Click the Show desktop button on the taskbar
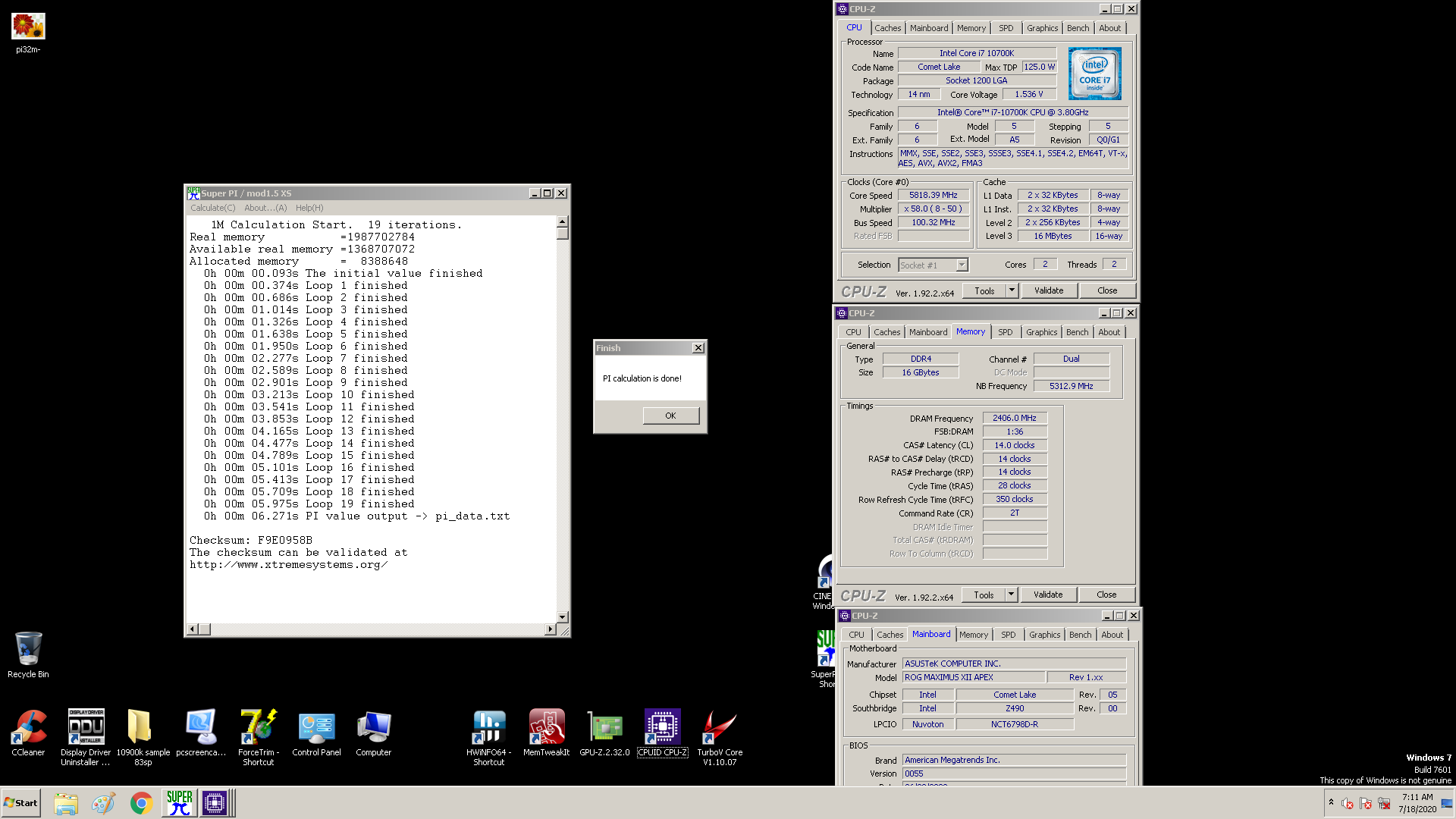Image resolution: width=1456 pixels, height=819 pixels. [1448, 803]
